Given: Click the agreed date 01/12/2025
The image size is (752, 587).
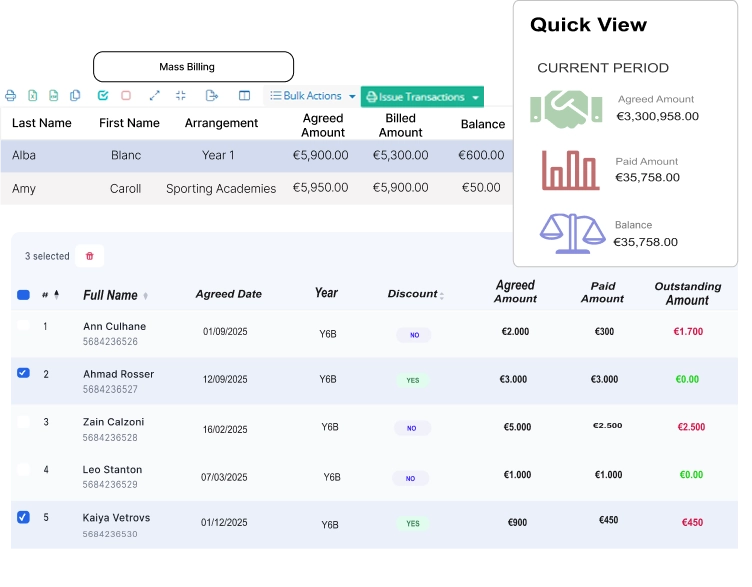Looking at the screenshot, I should click(x=224, y=522).
